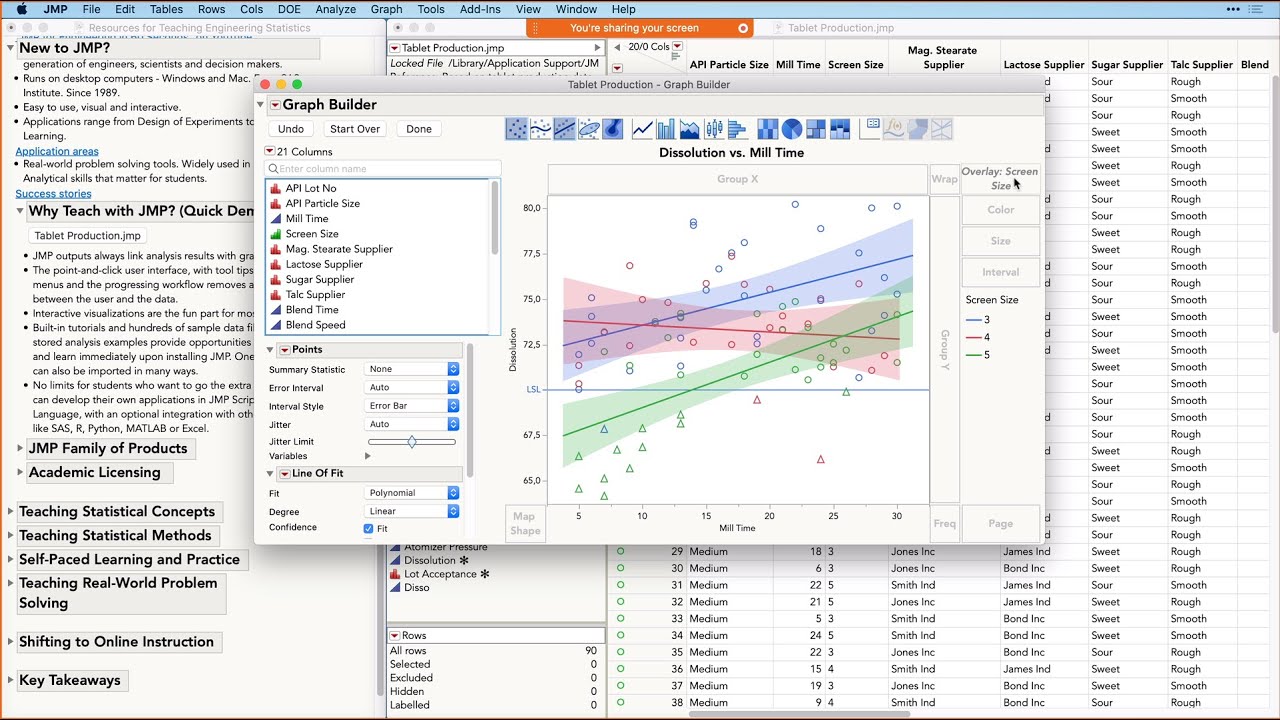
Task: Expand the Variables disclosure arrow
Action: pyautogui.click(x=368, y=456)
